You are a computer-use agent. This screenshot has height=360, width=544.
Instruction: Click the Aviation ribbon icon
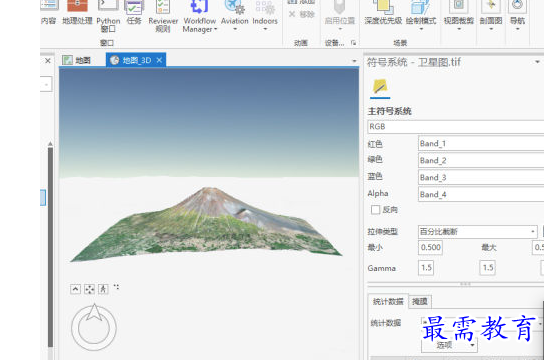[x=235, y=15]
